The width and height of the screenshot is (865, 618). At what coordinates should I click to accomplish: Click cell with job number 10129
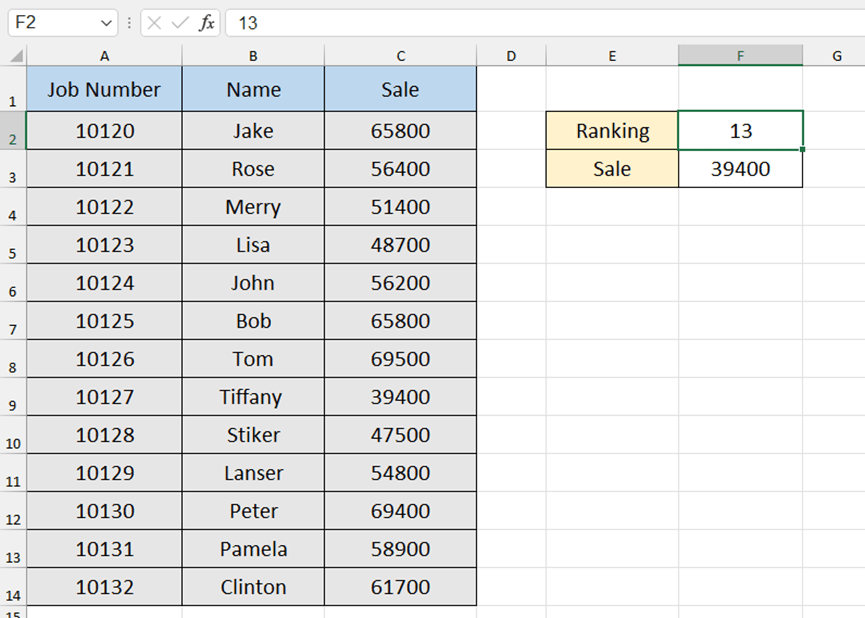[x=104, y=473]
